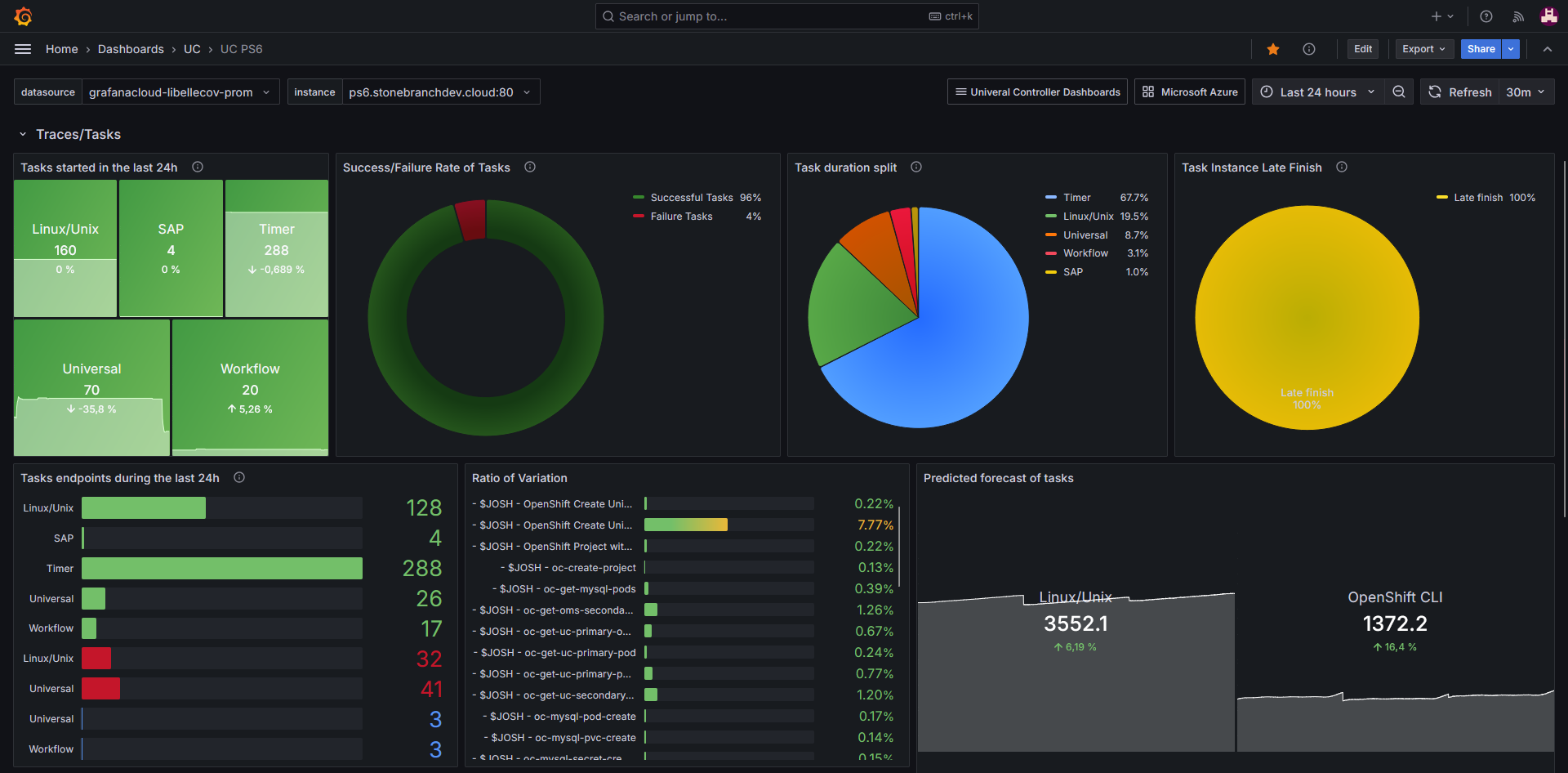The height and width of the screenshot is (773, 1568).
Task: Click the search or jump to field
Action: coord(768,16)
